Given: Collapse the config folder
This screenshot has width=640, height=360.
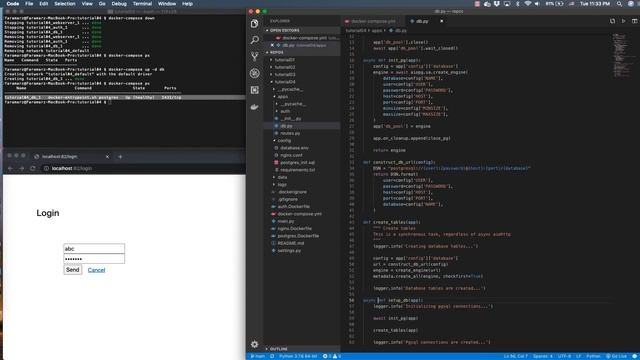Looking at the screenshot, I should (284, 140).
